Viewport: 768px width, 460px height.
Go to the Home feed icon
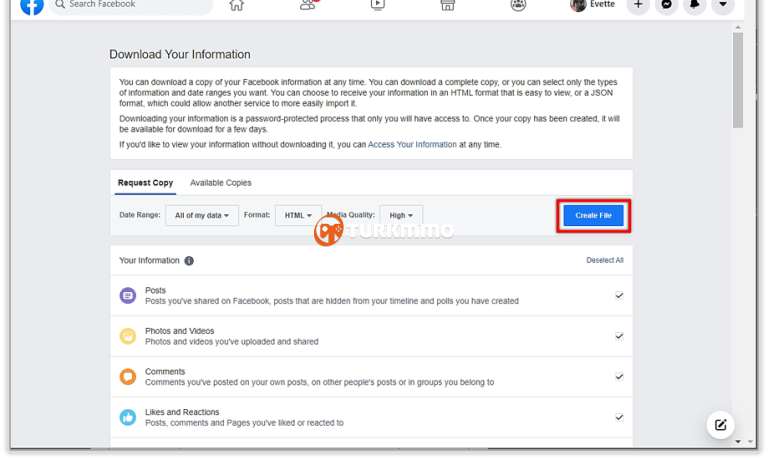(x=237, y=5)
